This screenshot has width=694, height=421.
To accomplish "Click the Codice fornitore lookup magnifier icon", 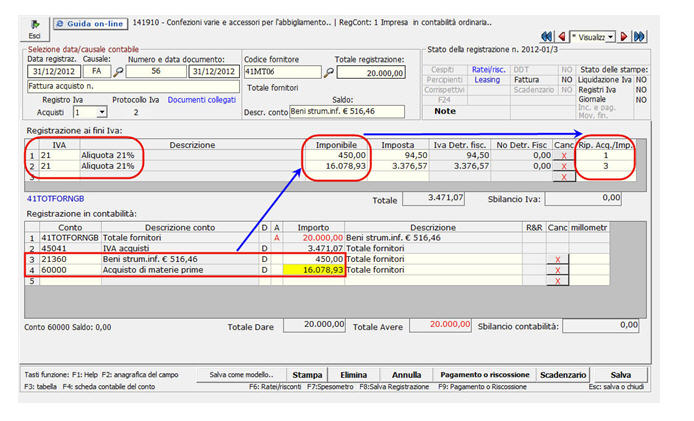I will pos(328,73).
